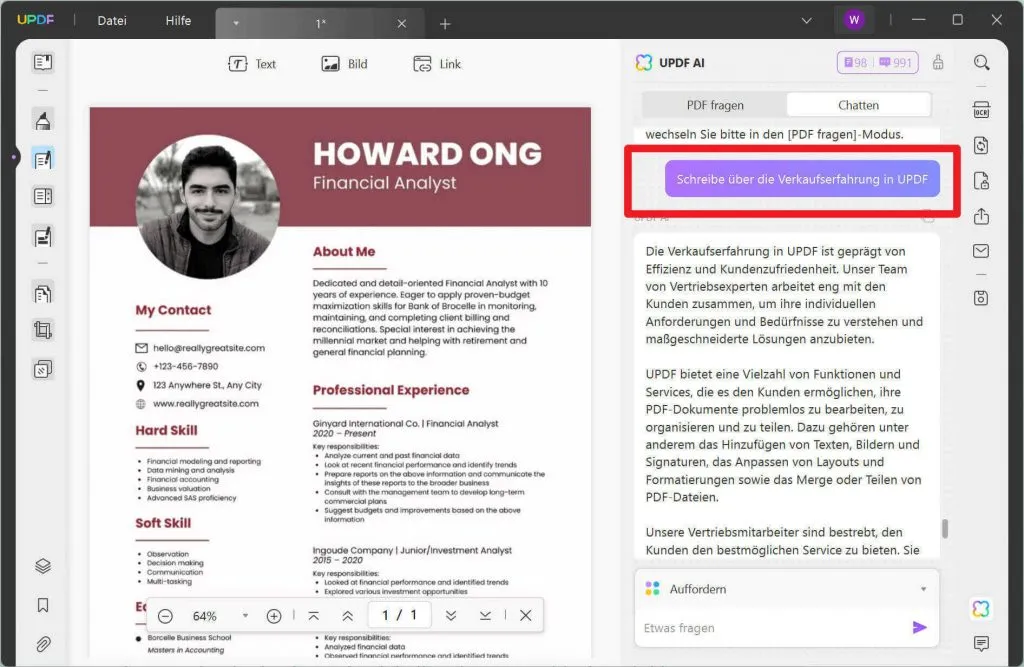Open the Convert PDF icon
Screen dimensions: 1024x667
pos(982,145)
